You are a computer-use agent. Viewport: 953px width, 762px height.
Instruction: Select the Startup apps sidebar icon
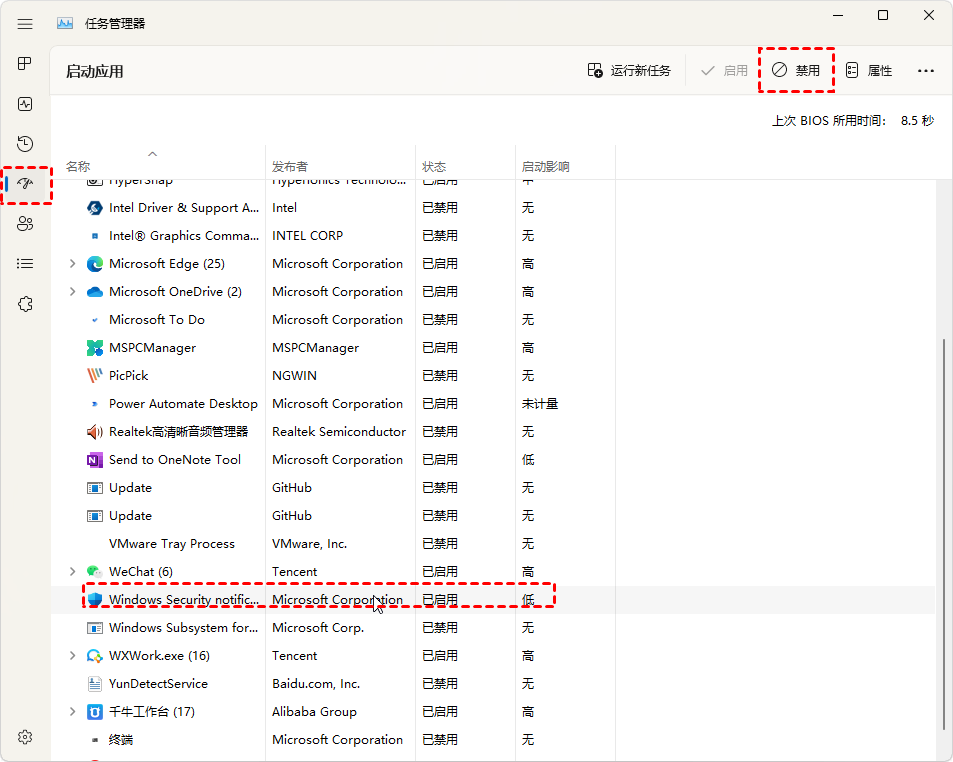click(25, 184)
